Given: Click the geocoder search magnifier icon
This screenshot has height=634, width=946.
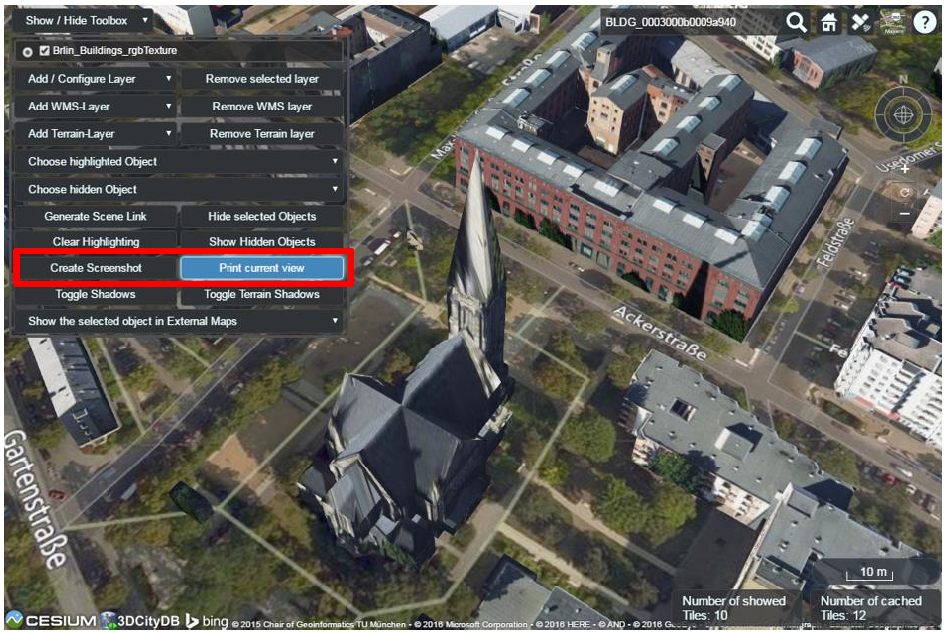Looking at the screenshot, I should point(796,22).
